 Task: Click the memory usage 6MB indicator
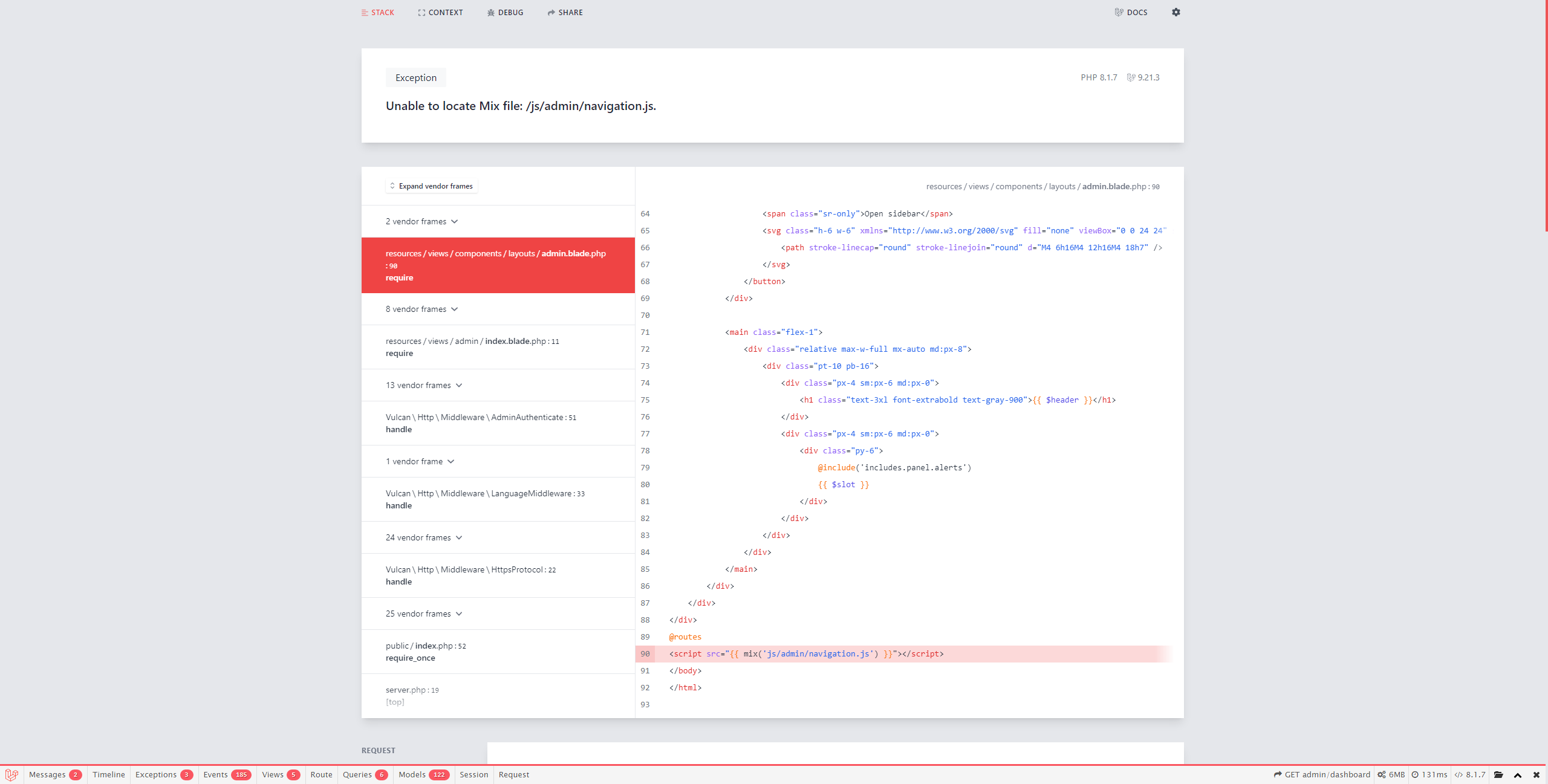[x=1391, y=774]
